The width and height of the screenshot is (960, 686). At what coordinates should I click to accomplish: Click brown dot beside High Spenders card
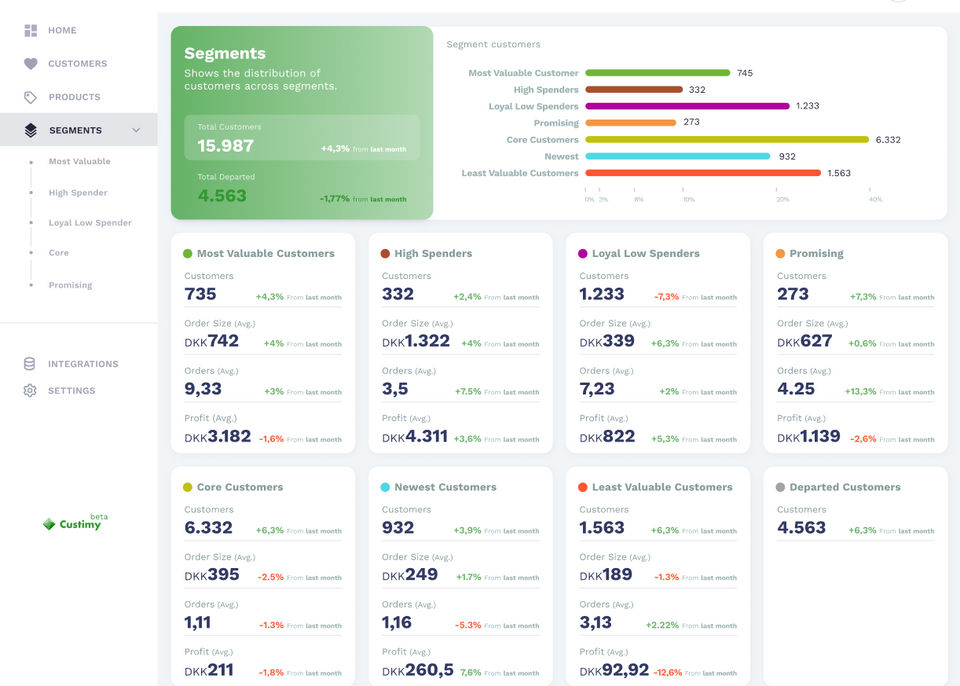(385, 254)
